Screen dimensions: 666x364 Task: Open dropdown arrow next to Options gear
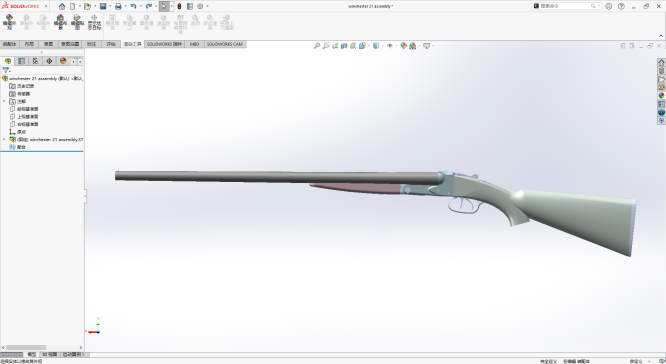click(207, 6)
